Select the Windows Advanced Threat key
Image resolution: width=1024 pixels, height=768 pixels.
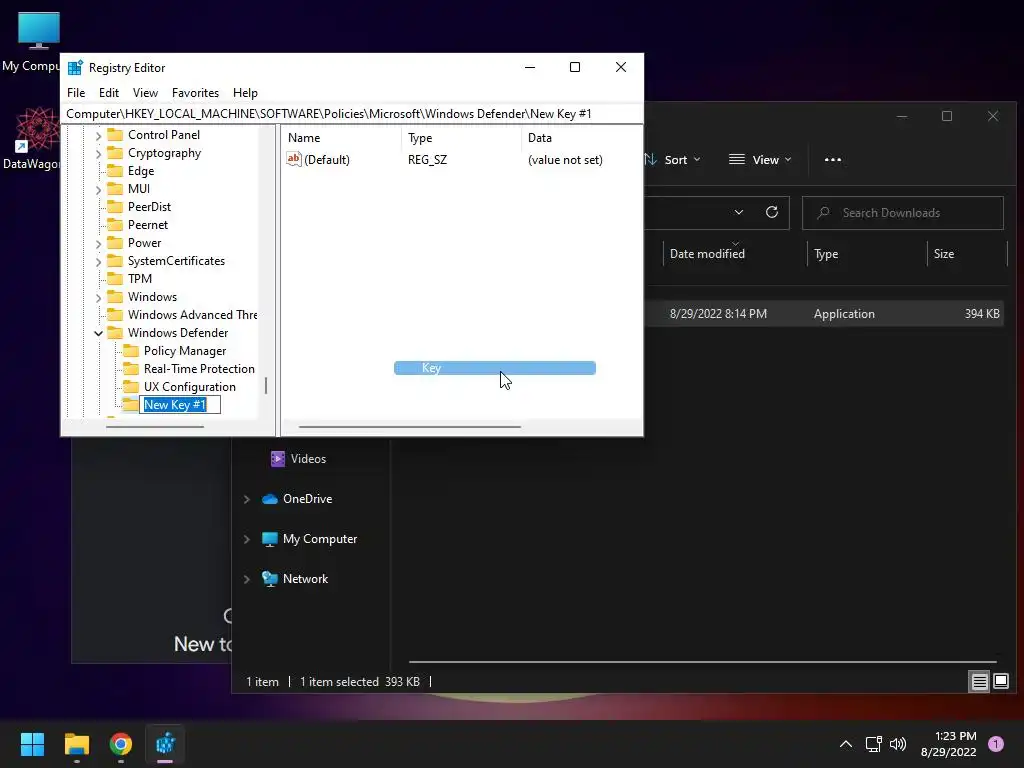pos(193,315)
